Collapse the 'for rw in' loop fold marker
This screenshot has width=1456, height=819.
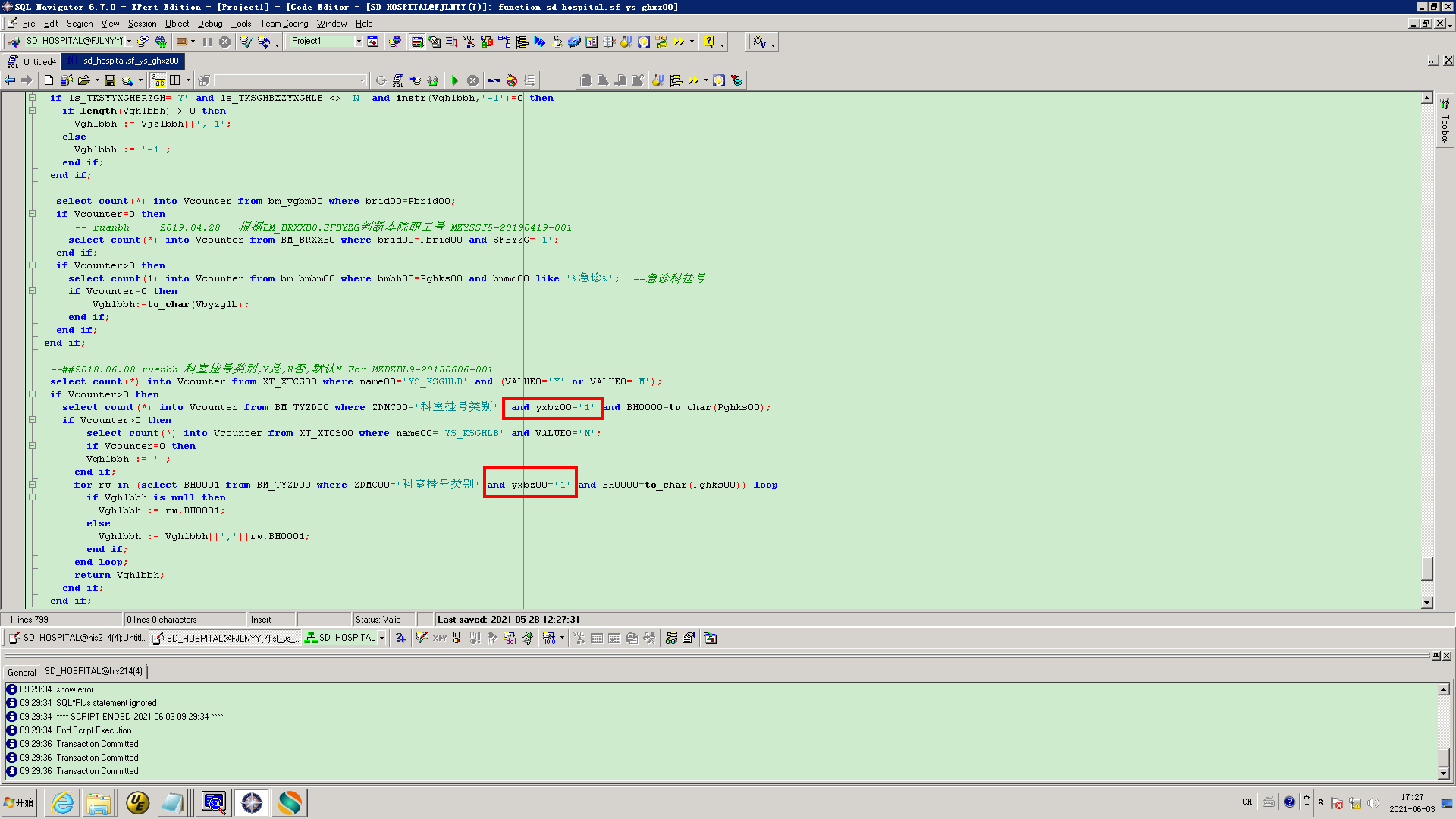pos(32,485)
